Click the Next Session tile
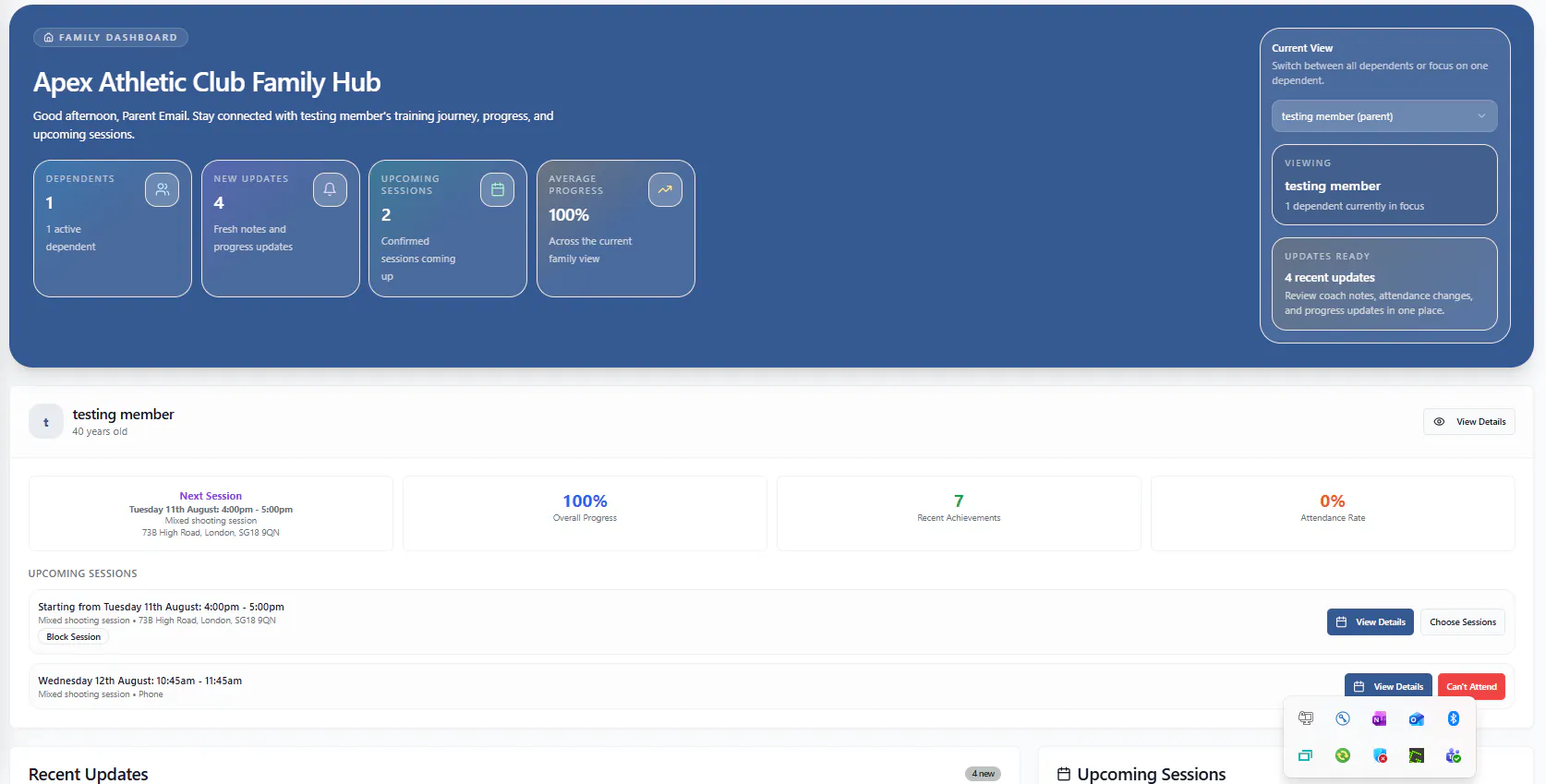The height and width of the screenshot is (784, 1546). (211, 513)
